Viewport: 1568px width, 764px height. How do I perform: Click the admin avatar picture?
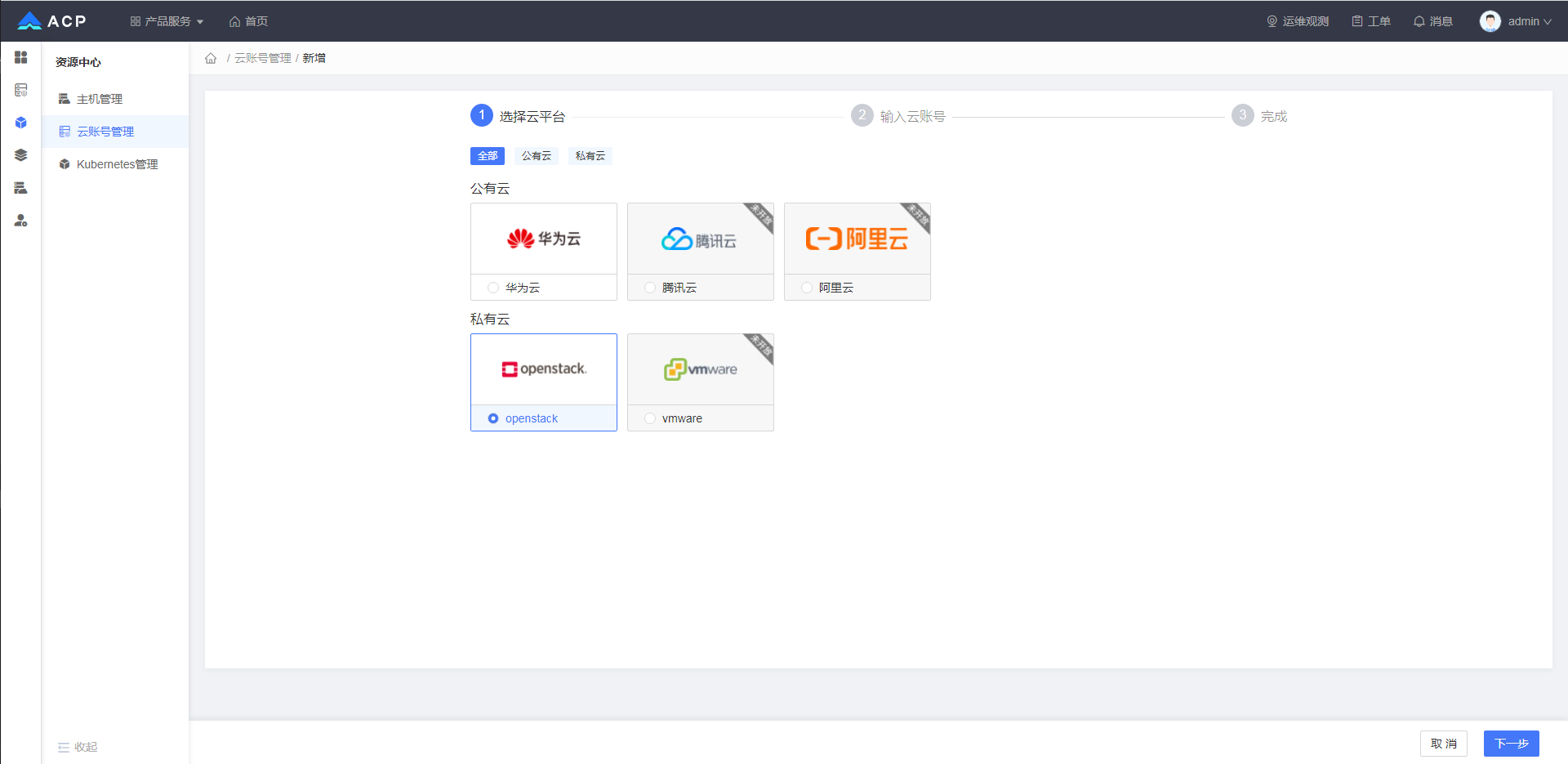tap(1490, 21)
